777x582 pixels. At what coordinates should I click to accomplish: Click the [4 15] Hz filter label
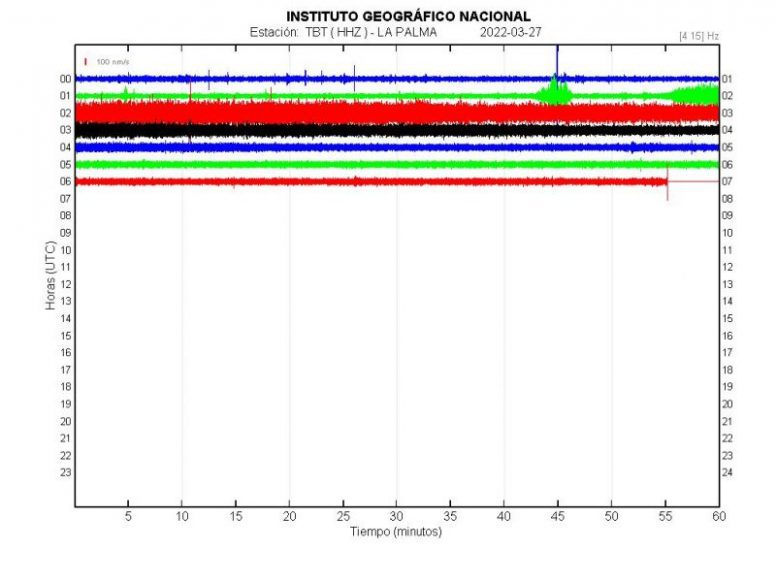pyautogui.click(x=698, y=36)
